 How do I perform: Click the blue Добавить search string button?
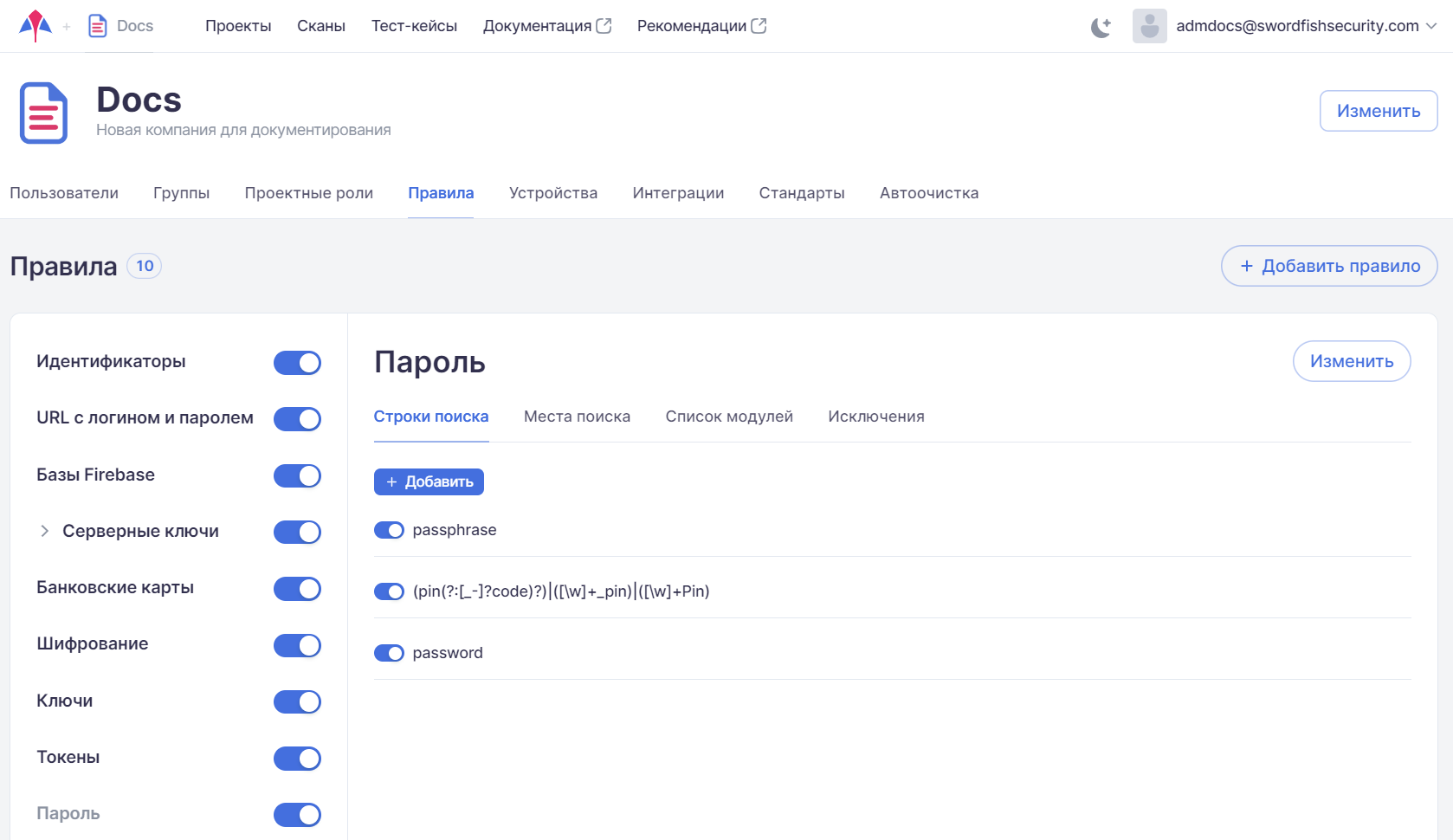pyautogui.click(x=429, y=481)
